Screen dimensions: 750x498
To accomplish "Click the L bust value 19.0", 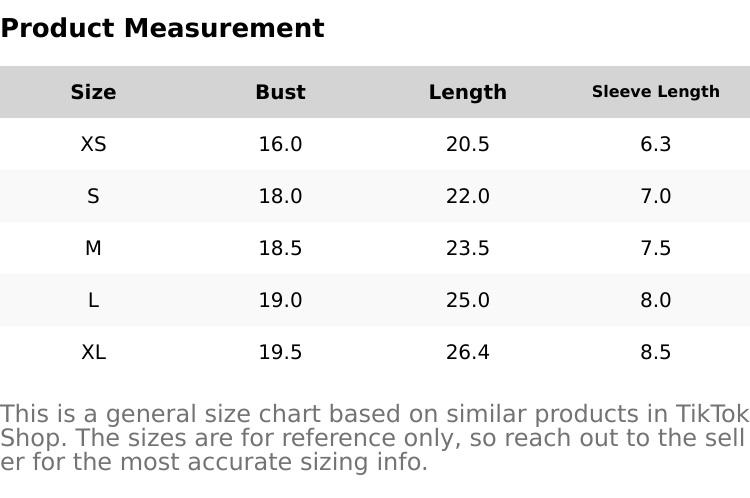I will pyautogui.click(x=280, y=300).
